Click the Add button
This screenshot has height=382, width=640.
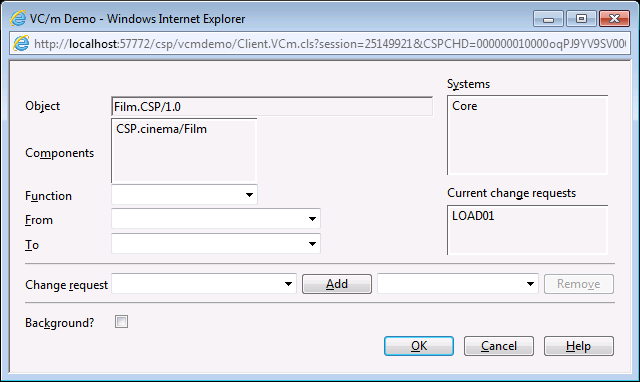(337, 284)
